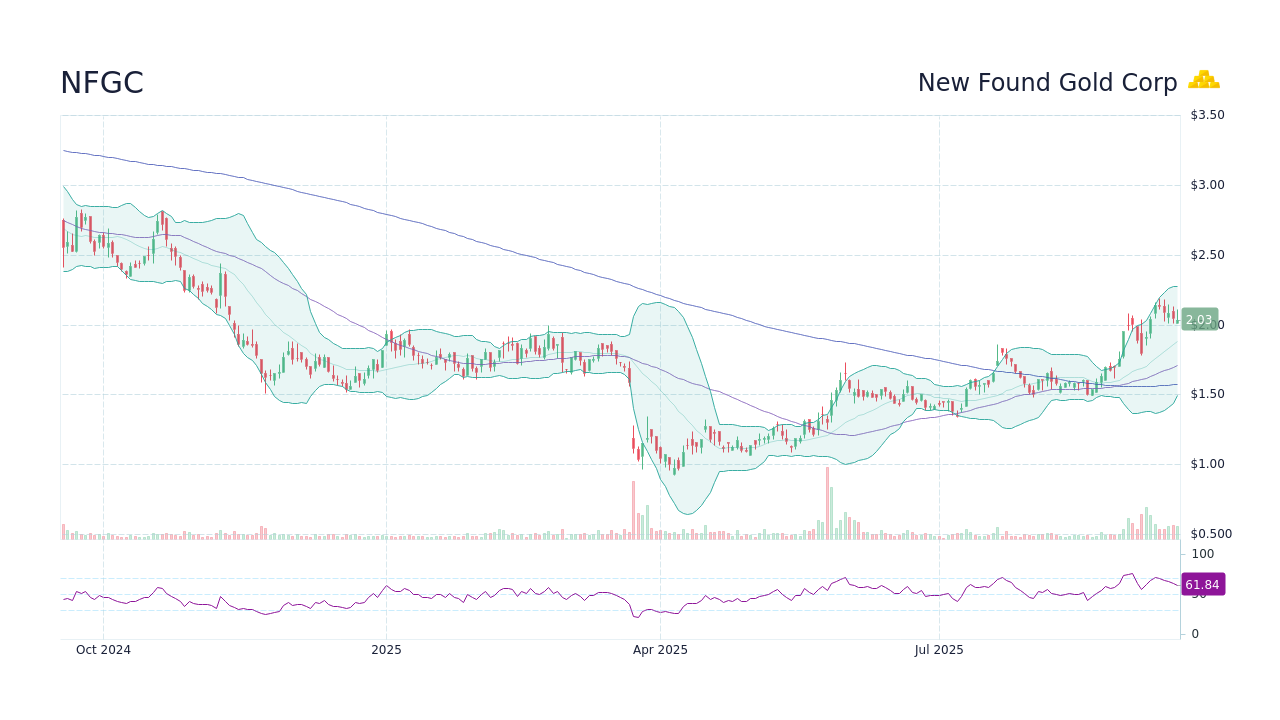1280x720 pixels.
Task: Open the New Found Gold Corp company name
Action: click(1048, 83)
